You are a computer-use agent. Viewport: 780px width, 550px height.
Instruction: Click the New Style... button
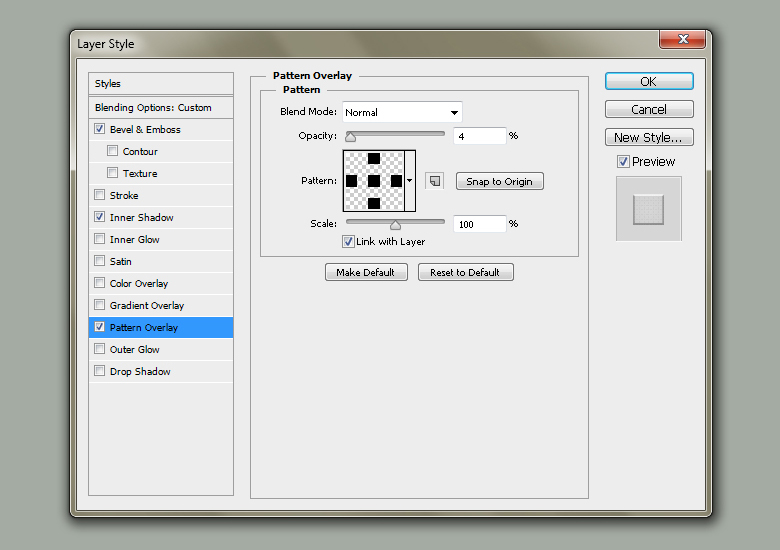click(648, 137)
